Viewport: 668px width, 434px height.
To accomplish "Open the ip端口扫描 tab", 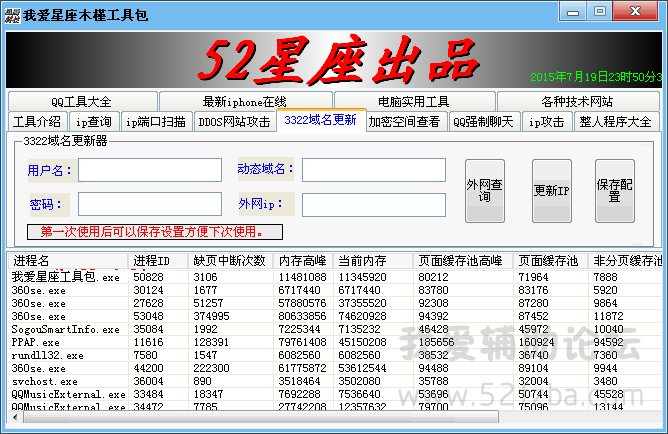I will [156, 122].
